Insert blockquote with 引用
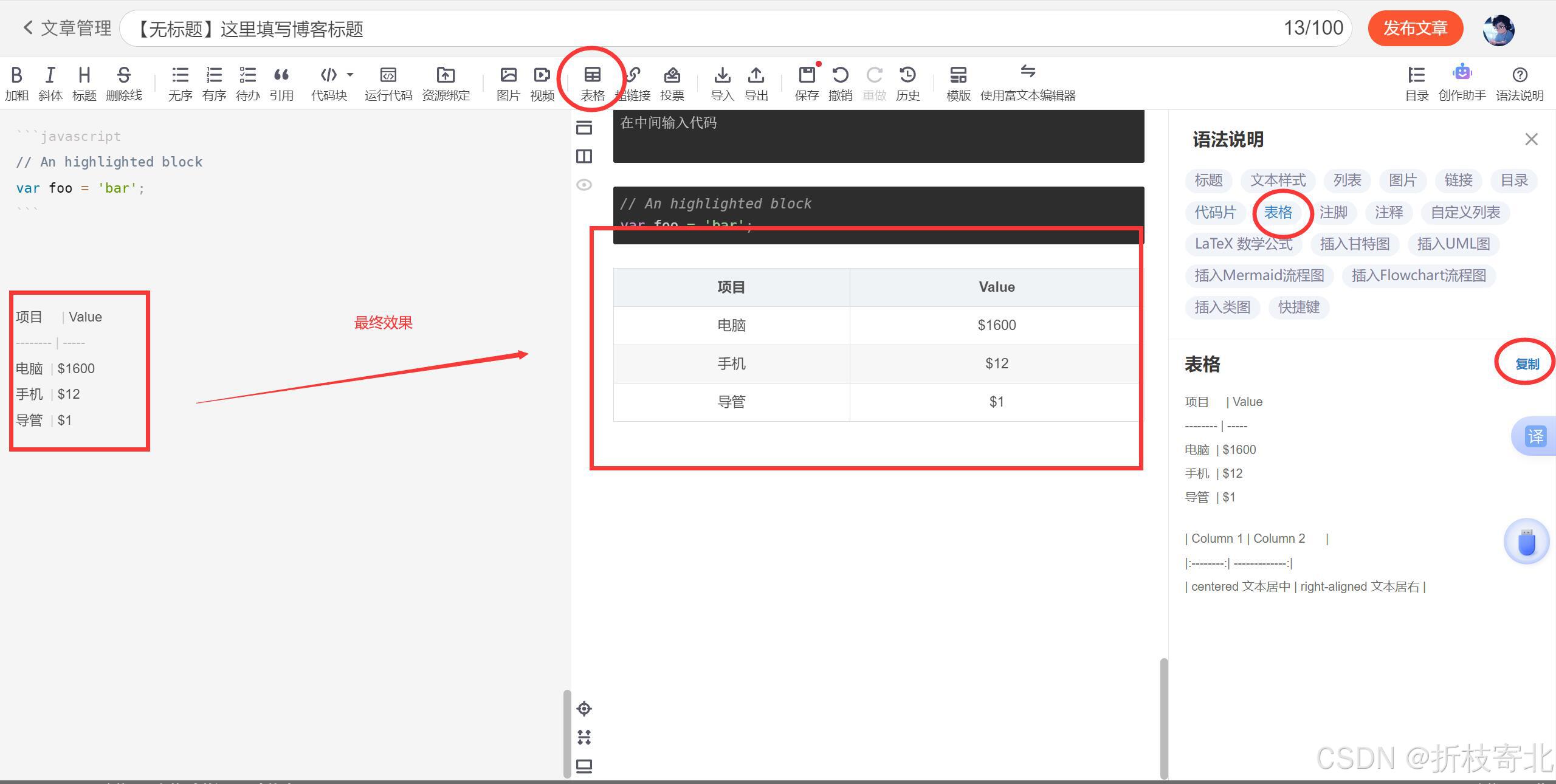Viewport: 1556px width, 784px height. (281, 83)
